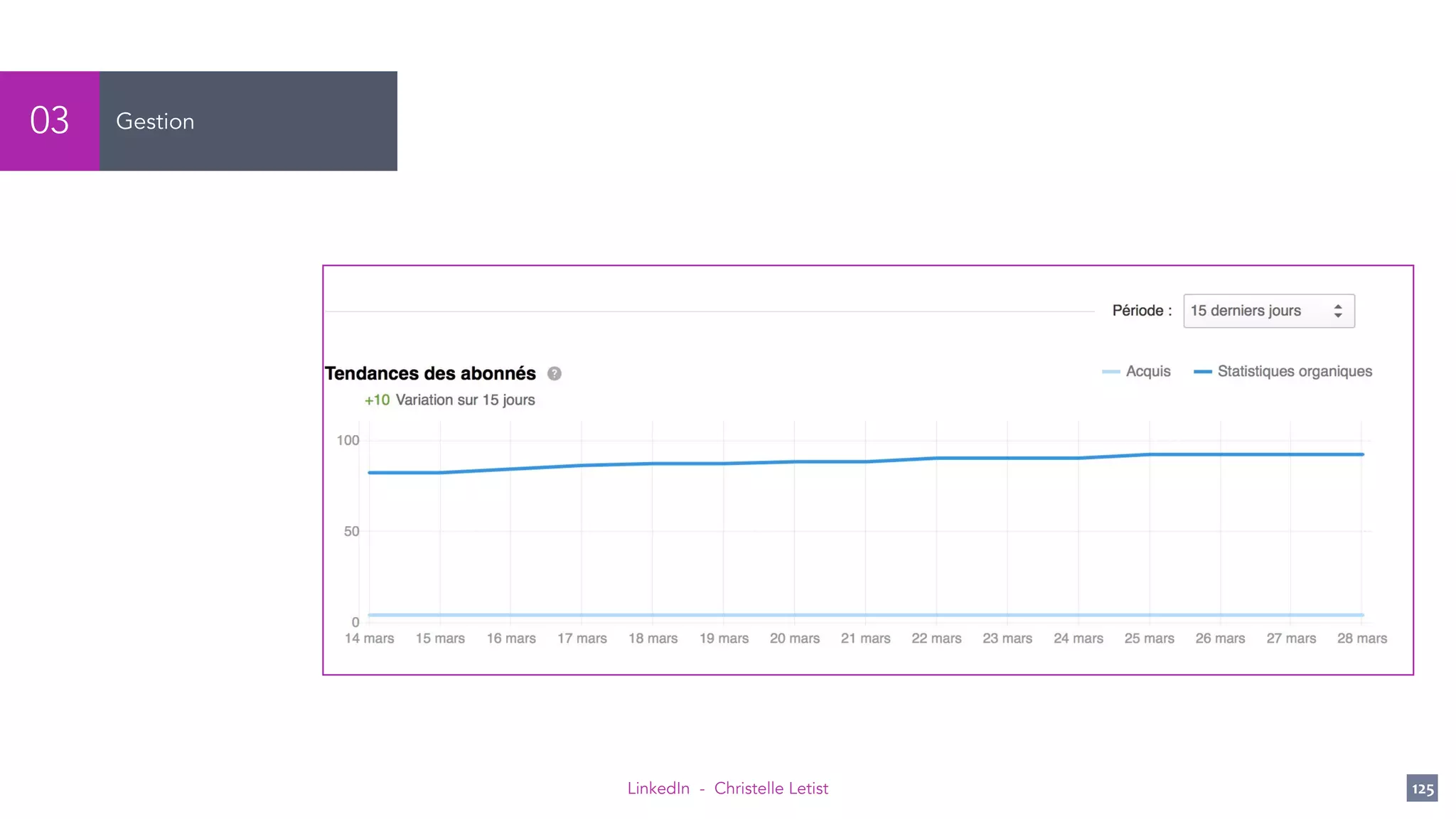Screen dimensions: 1456x819
Task: Click the +10 variation figure
Action: click(377, 400)
